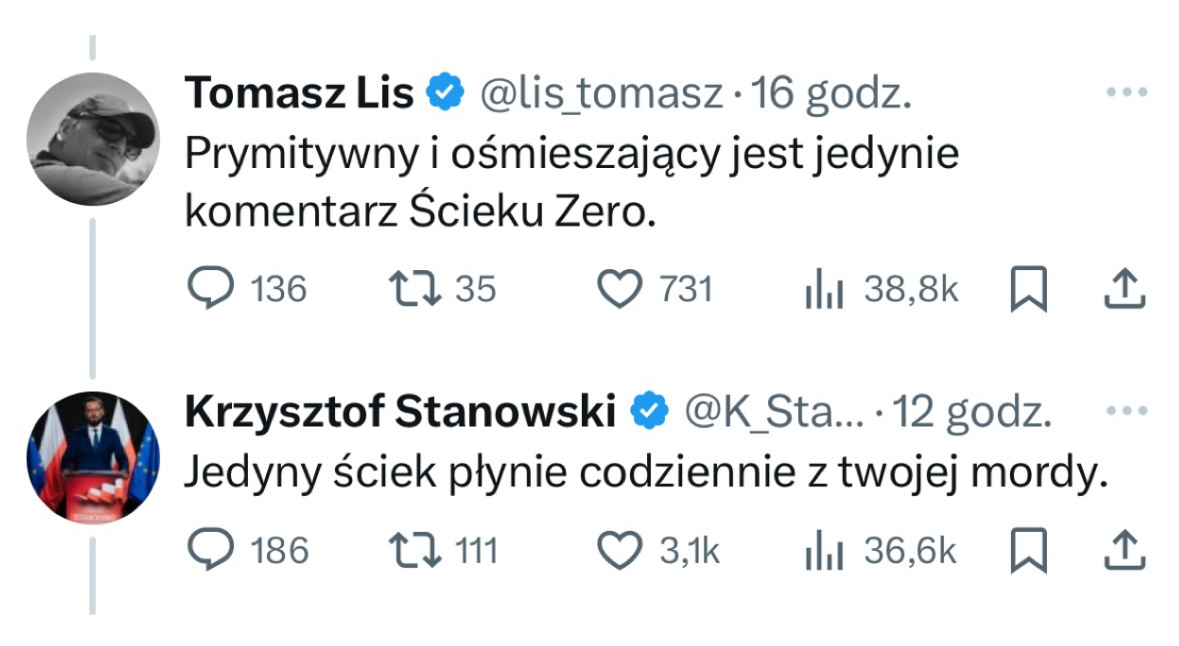Like Tomasz Lis's tweet
Screen dimensions: 1179x646
pos(619,289)
